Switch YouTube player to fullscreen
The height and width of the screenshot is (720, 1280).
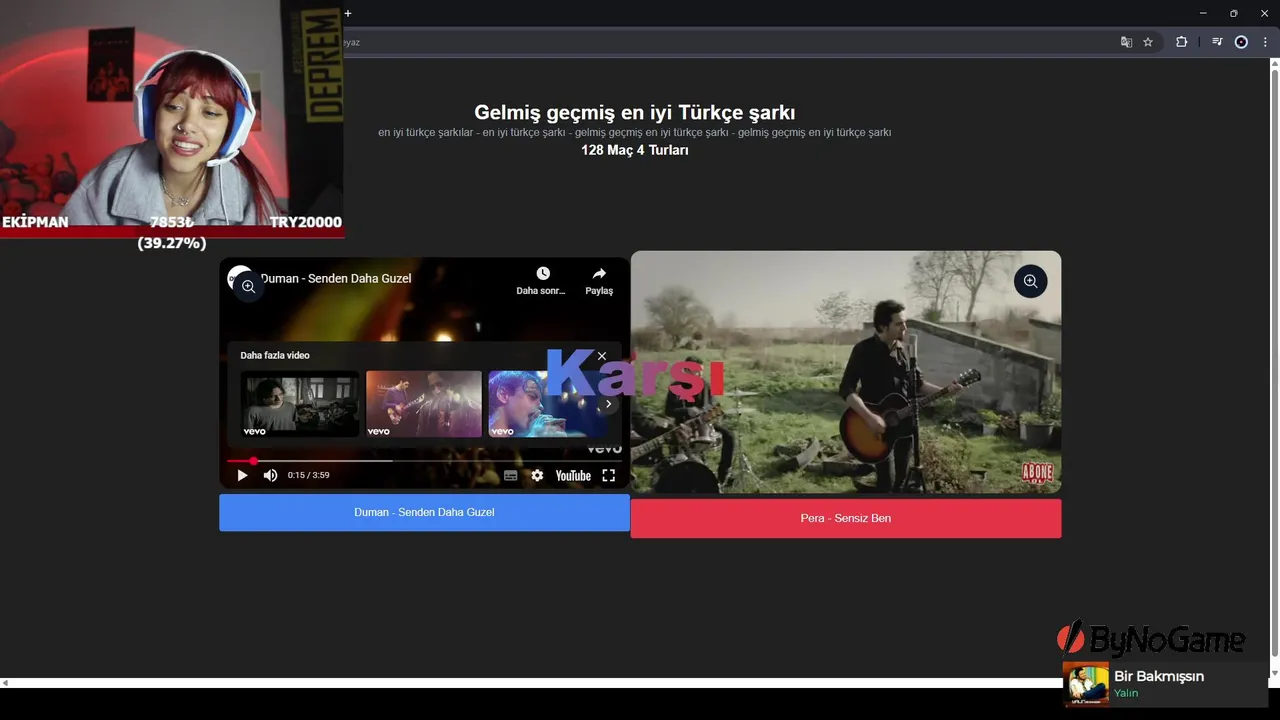click(x=608, y=476)
